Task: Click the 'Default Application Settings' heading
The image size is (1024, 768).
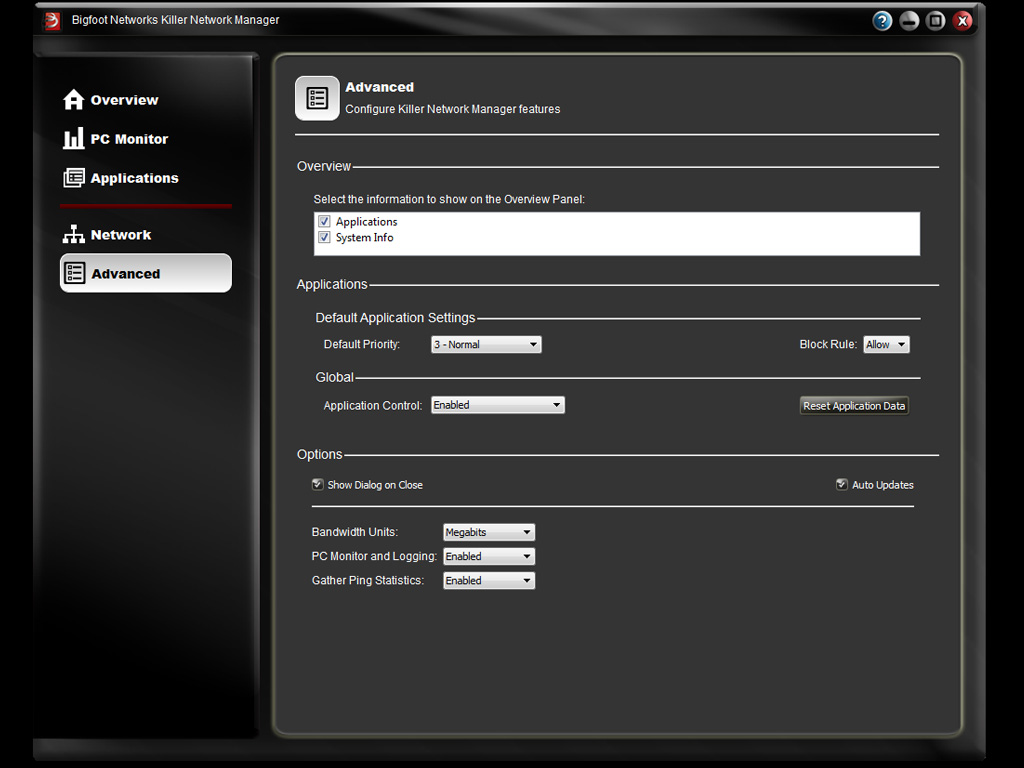Action: tap(395, 318)
